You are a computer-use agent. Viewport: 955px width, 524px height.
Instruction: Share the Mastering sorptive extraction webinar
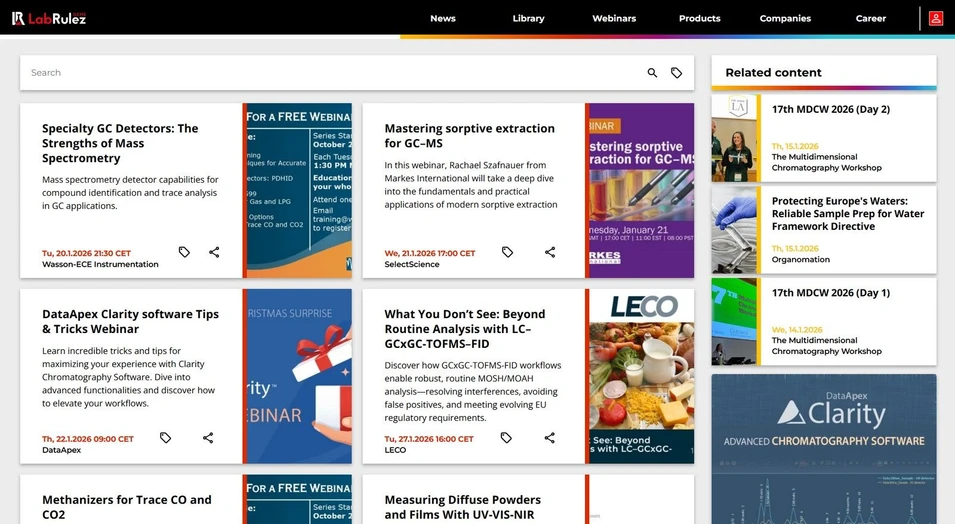[x=550, y=252]
